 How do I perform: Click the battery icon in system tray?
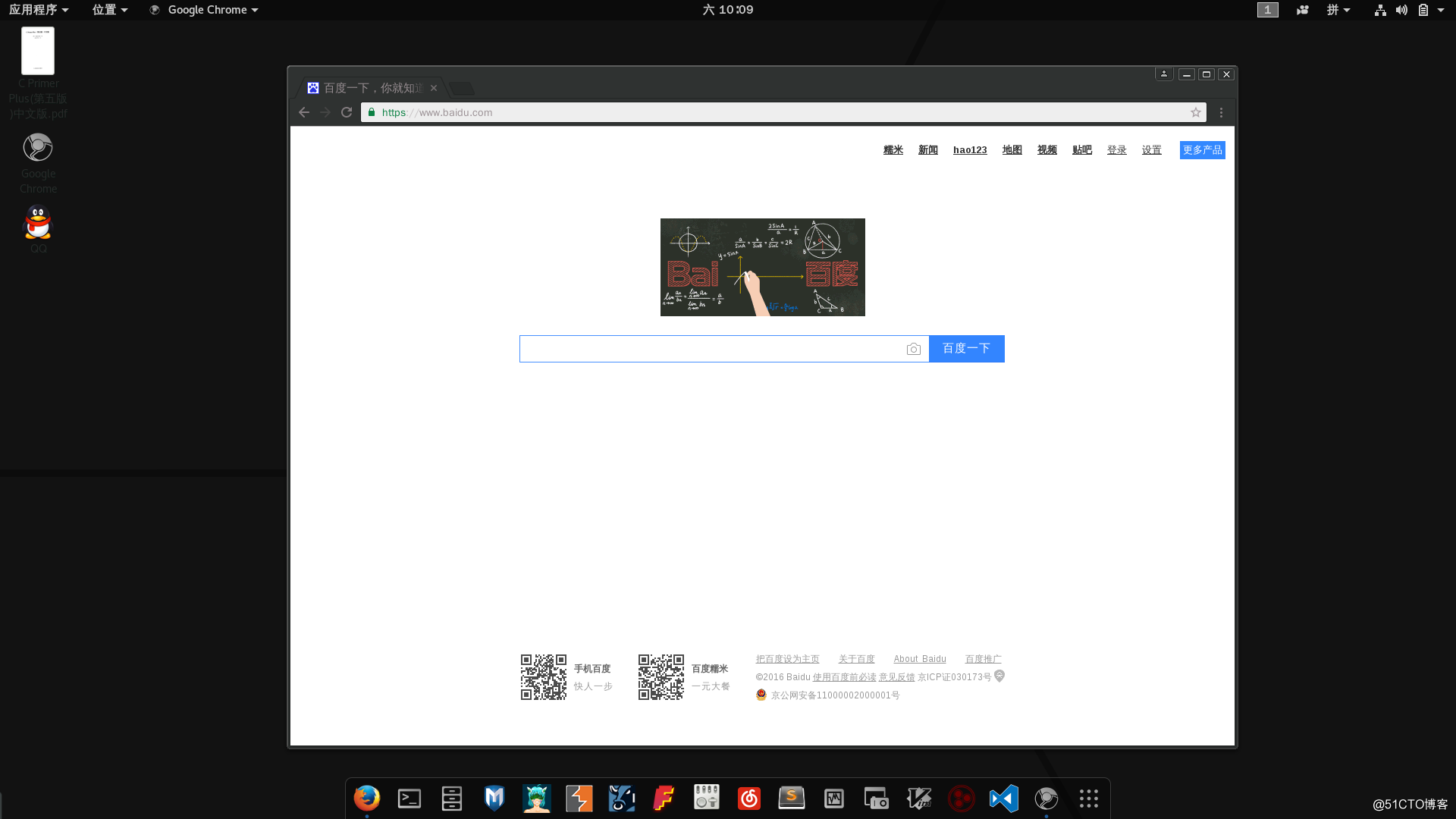point(1423,10)
